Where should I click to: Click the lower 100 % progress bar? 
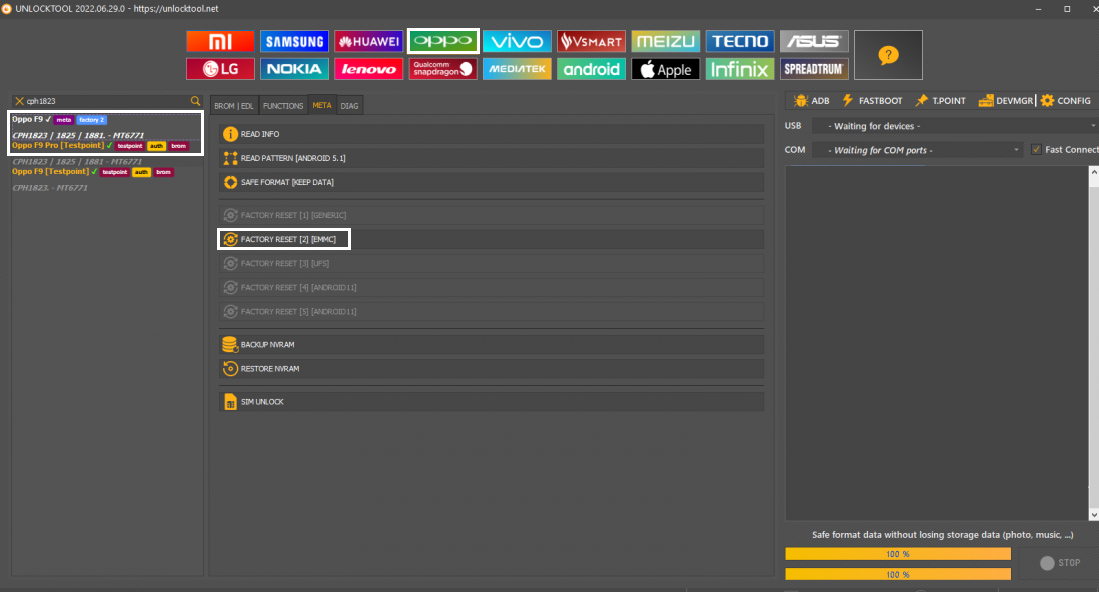(898, 574)
